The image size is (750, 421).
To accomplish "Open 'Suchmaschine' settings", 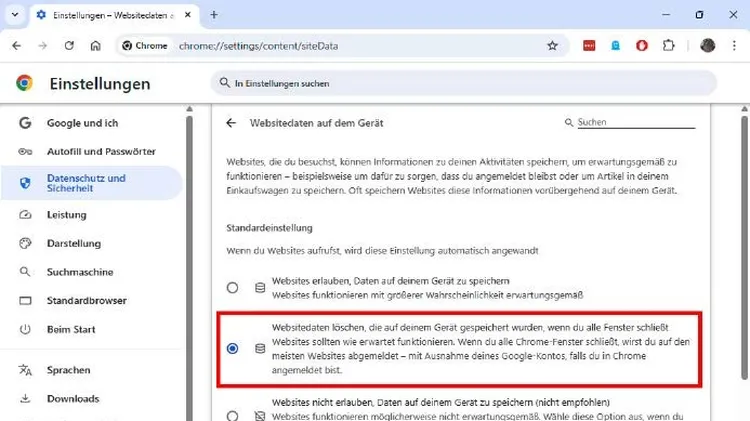I will tap(79, 272).
